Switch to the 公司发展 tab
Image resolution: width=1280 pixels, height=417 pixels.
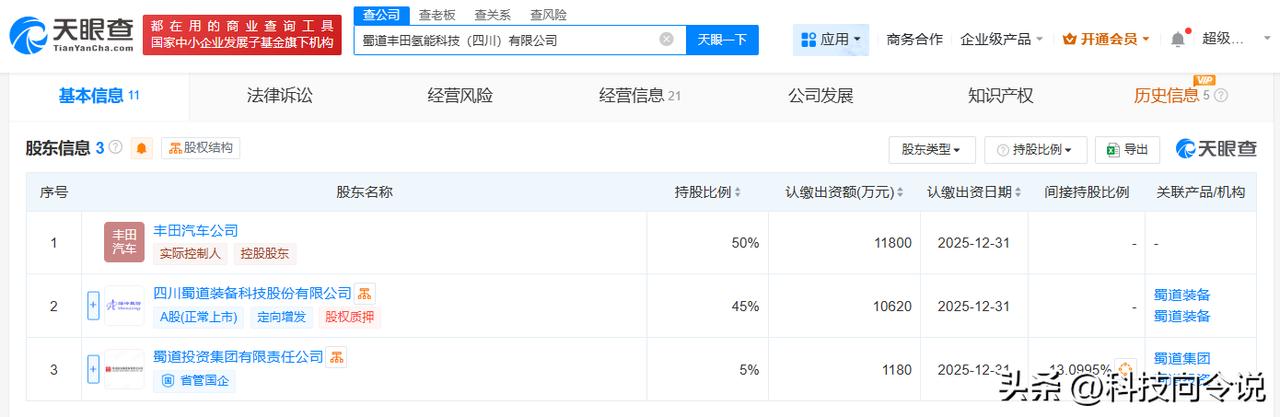[x=820, y=96]
